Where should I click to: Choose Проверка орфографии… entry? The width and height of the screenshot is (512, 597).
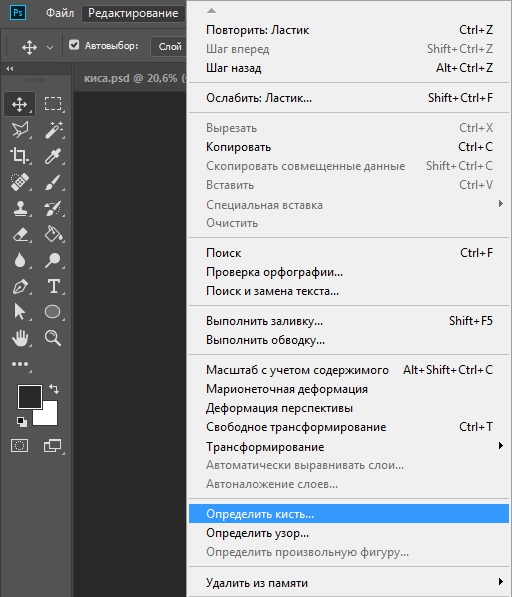[x=349, y=272]
